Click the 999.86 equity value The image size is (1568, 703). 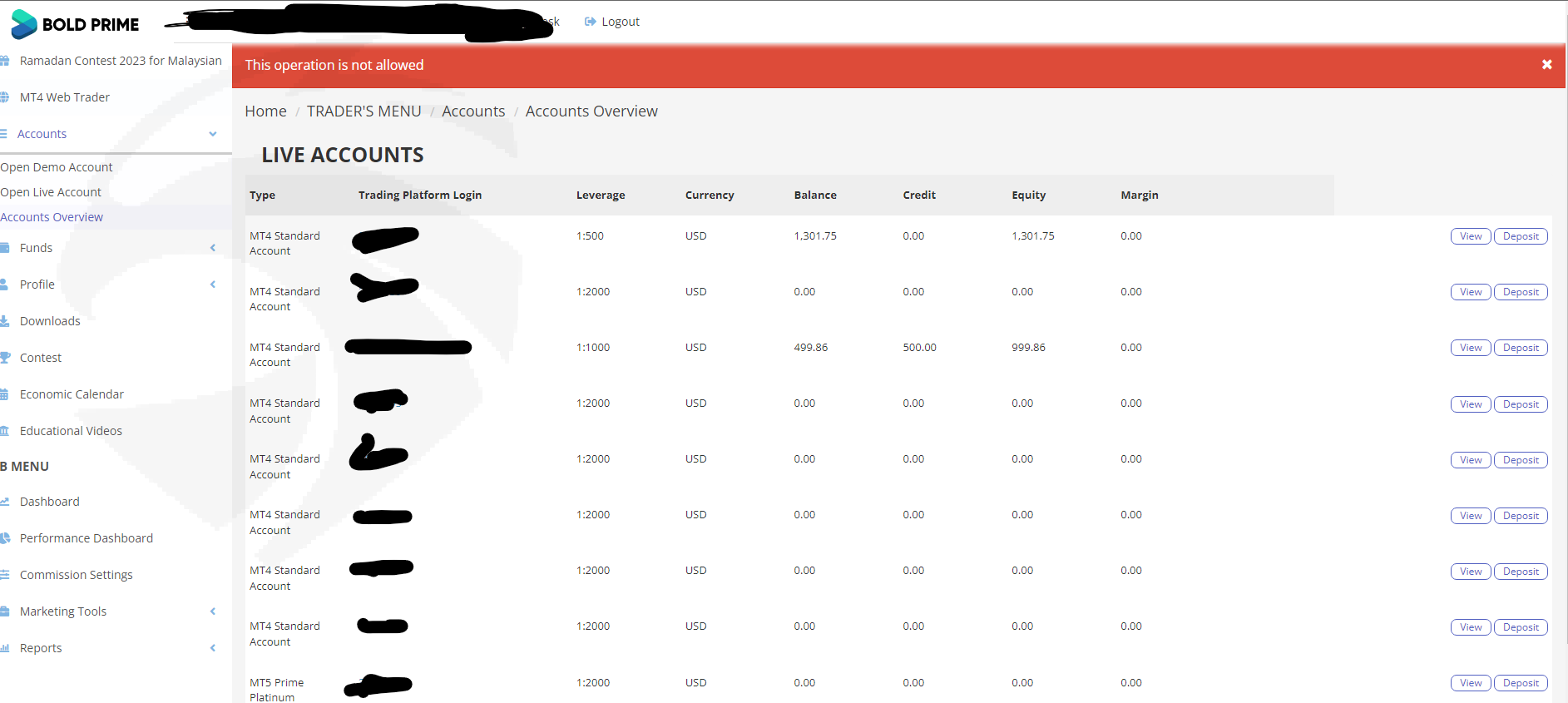tap(1029, 348)
